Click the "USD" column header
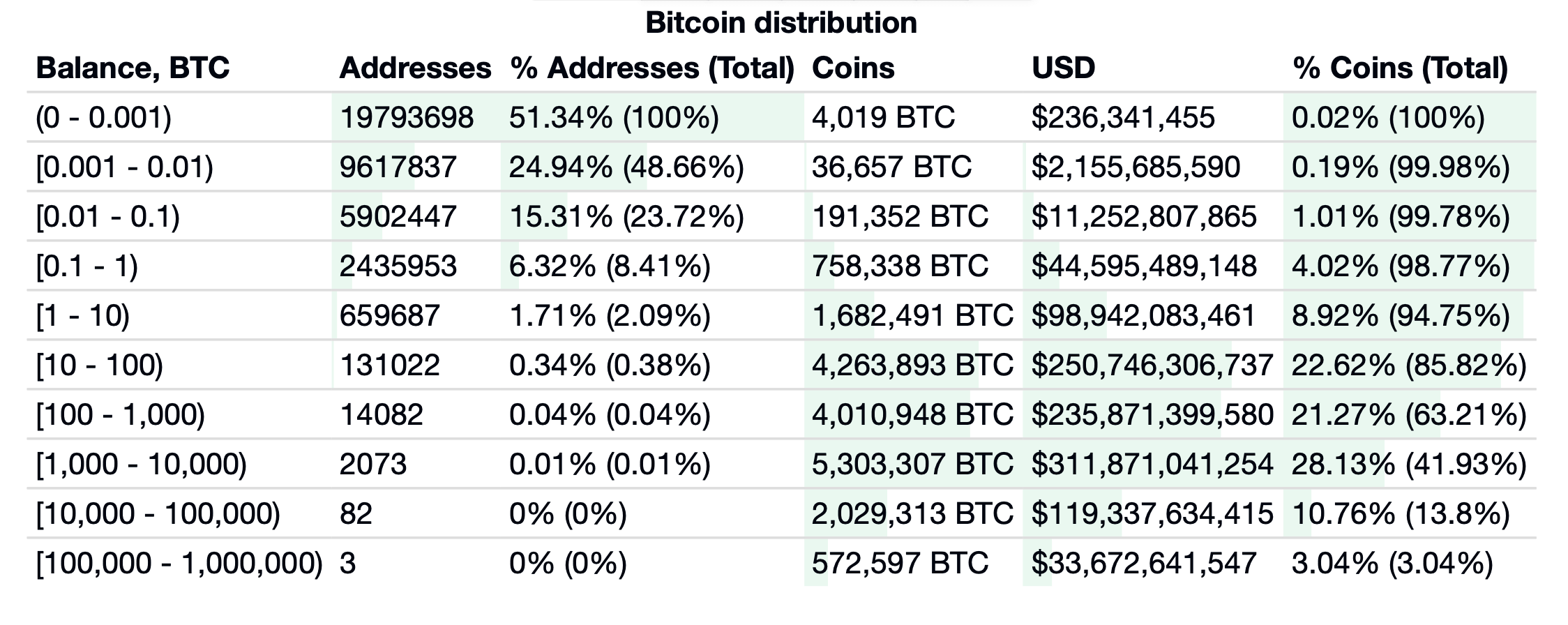Screen dimensions: 1568x625 point(1063,68)
